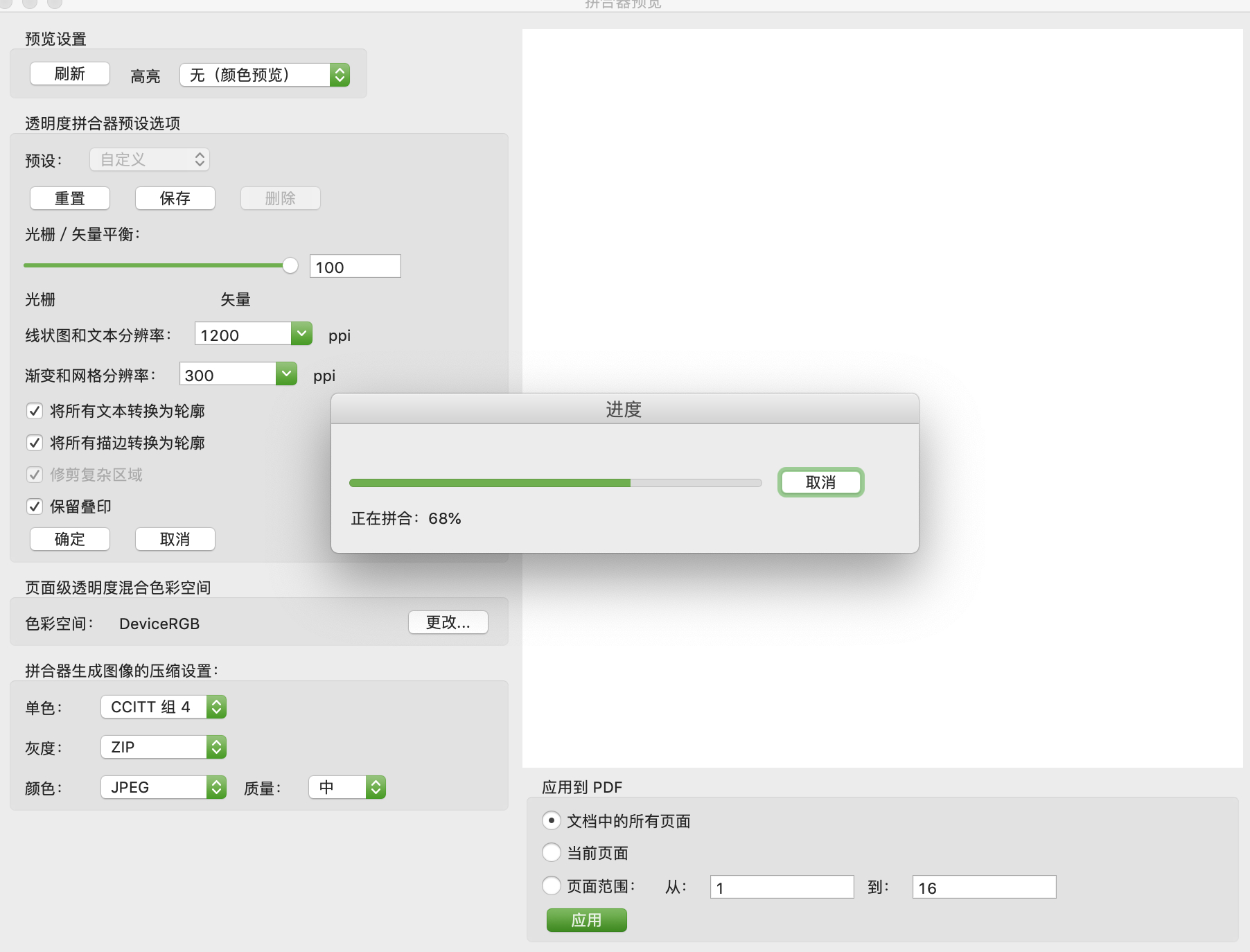Open the 质量 quality dropdown showing 中
The image size is (1250, 952).
347,787
